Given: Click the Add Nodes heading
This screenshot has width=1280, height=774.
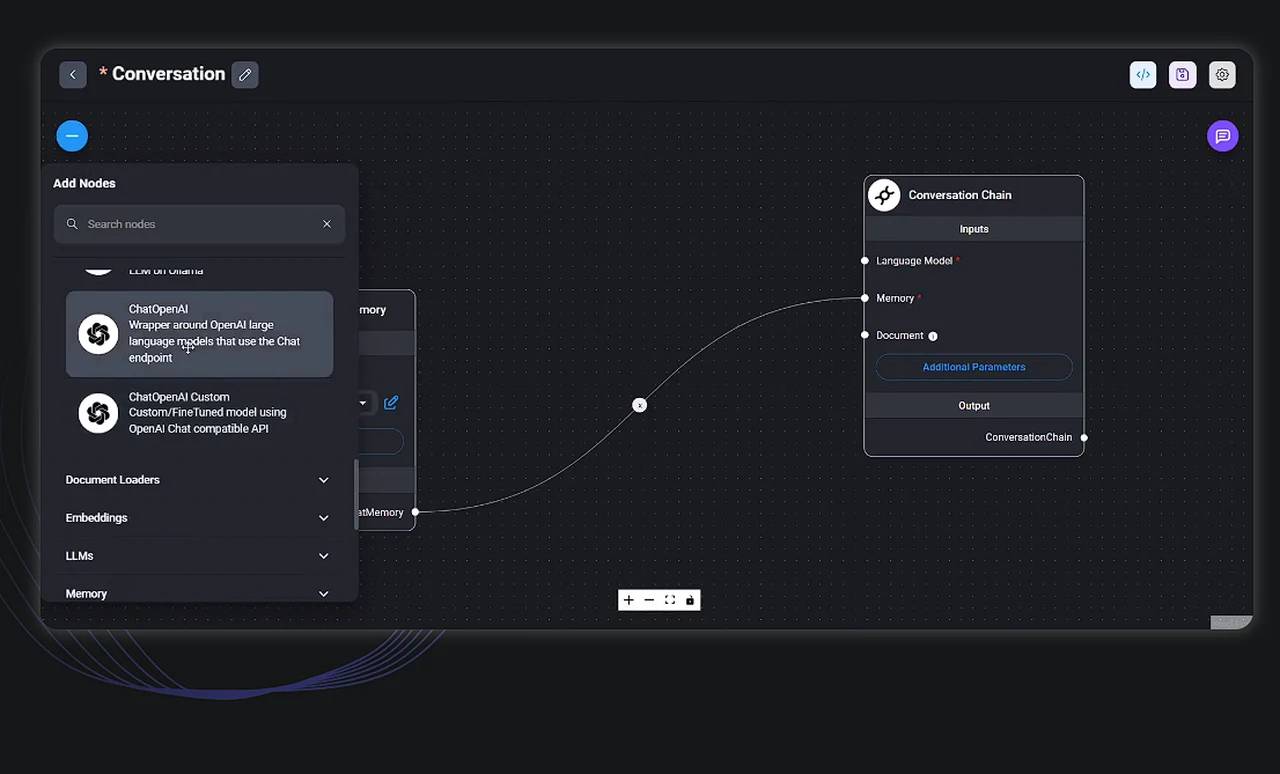Looking at the screenshot, I should tap(84, 183).
